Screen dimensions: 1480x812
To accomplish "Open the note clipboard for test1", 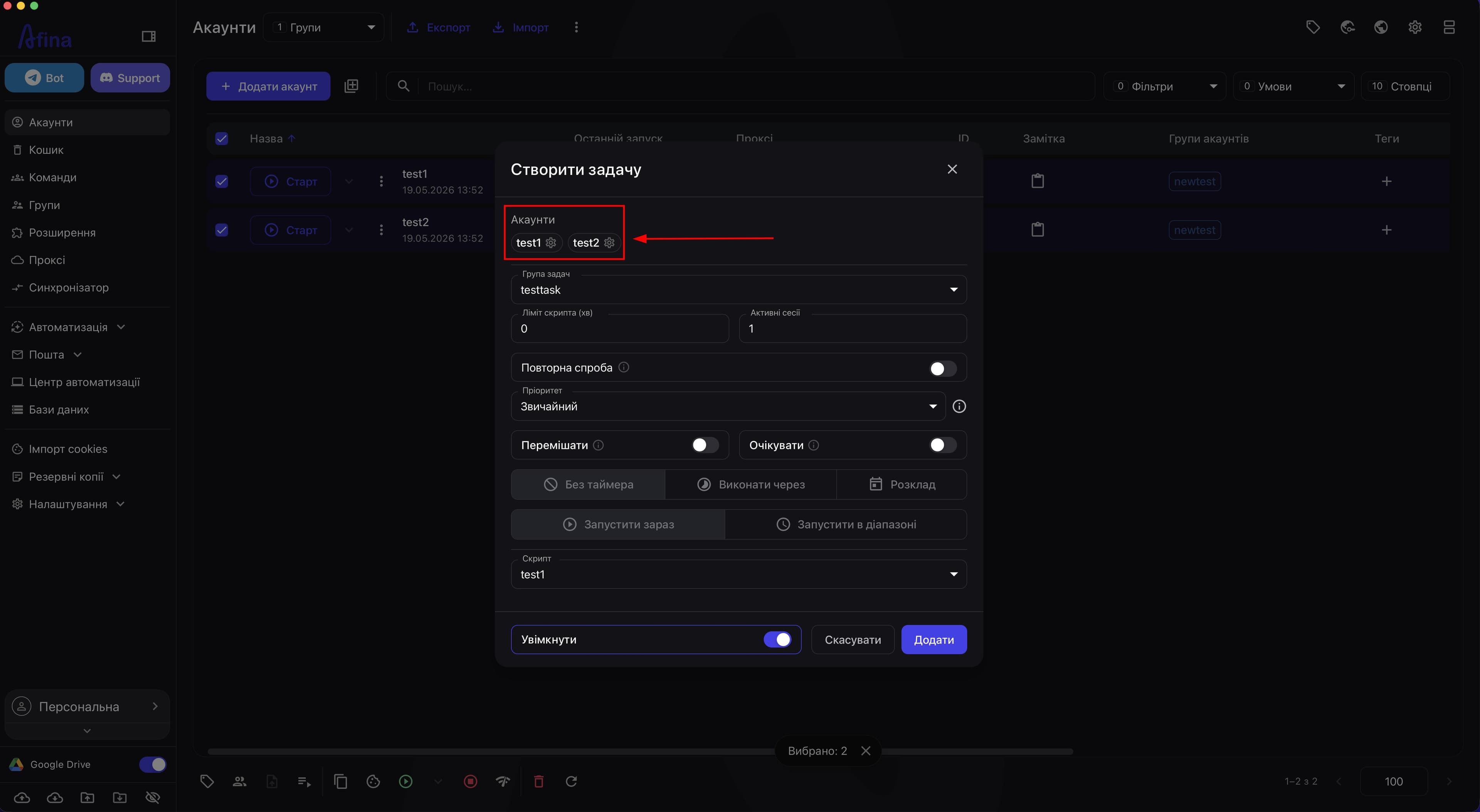I will pos(1038,181).
